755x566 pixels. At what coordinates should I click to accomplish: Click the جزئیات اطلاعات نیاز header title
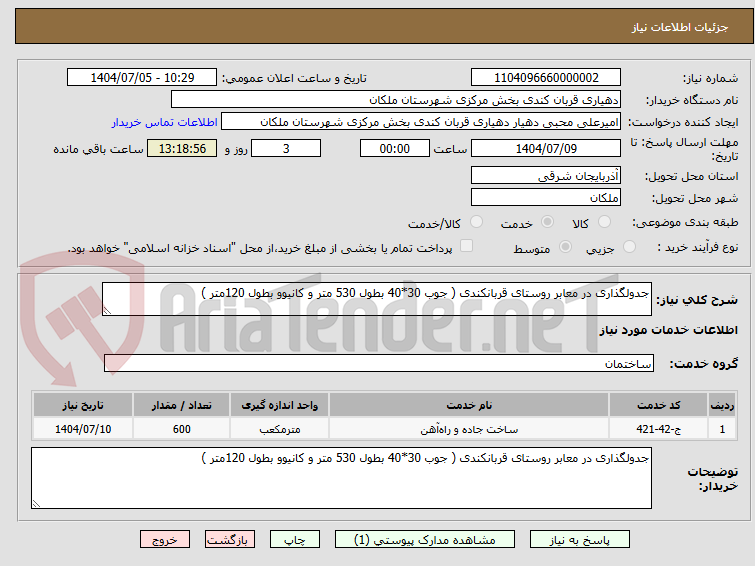[679, 27]
